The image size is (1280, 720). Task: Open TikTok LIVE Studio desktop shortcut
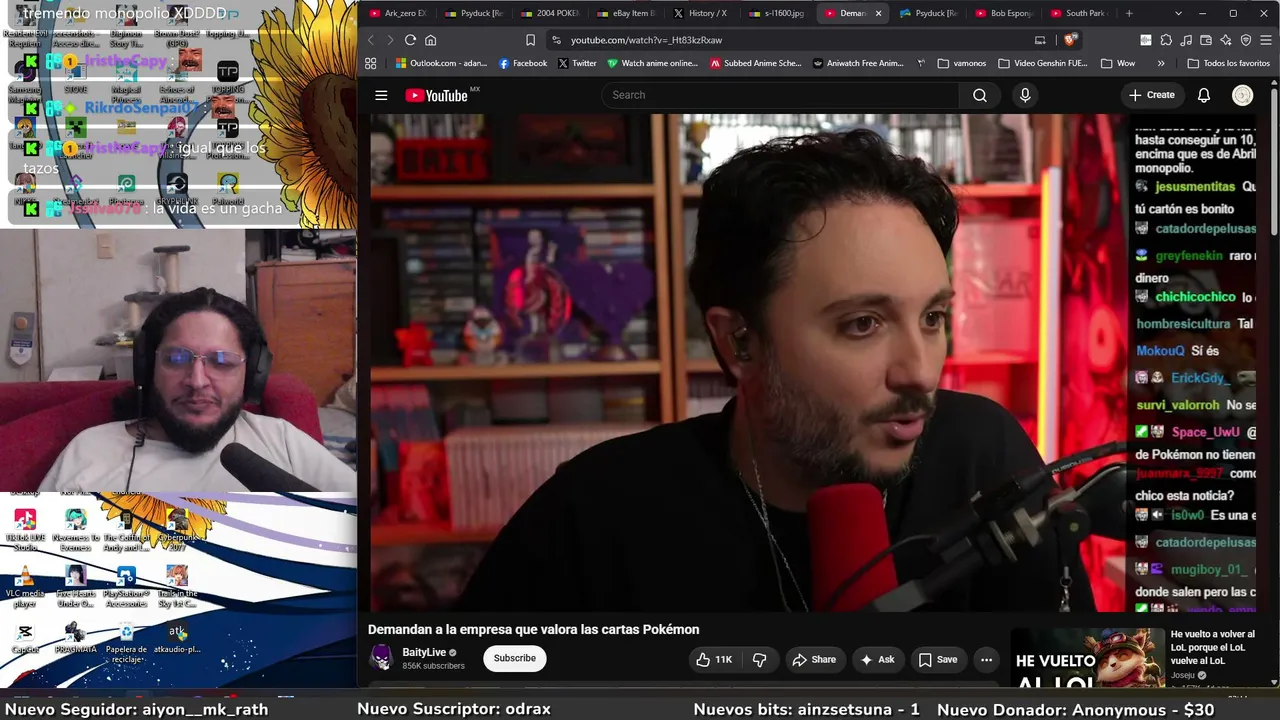(x=25, y=529)
